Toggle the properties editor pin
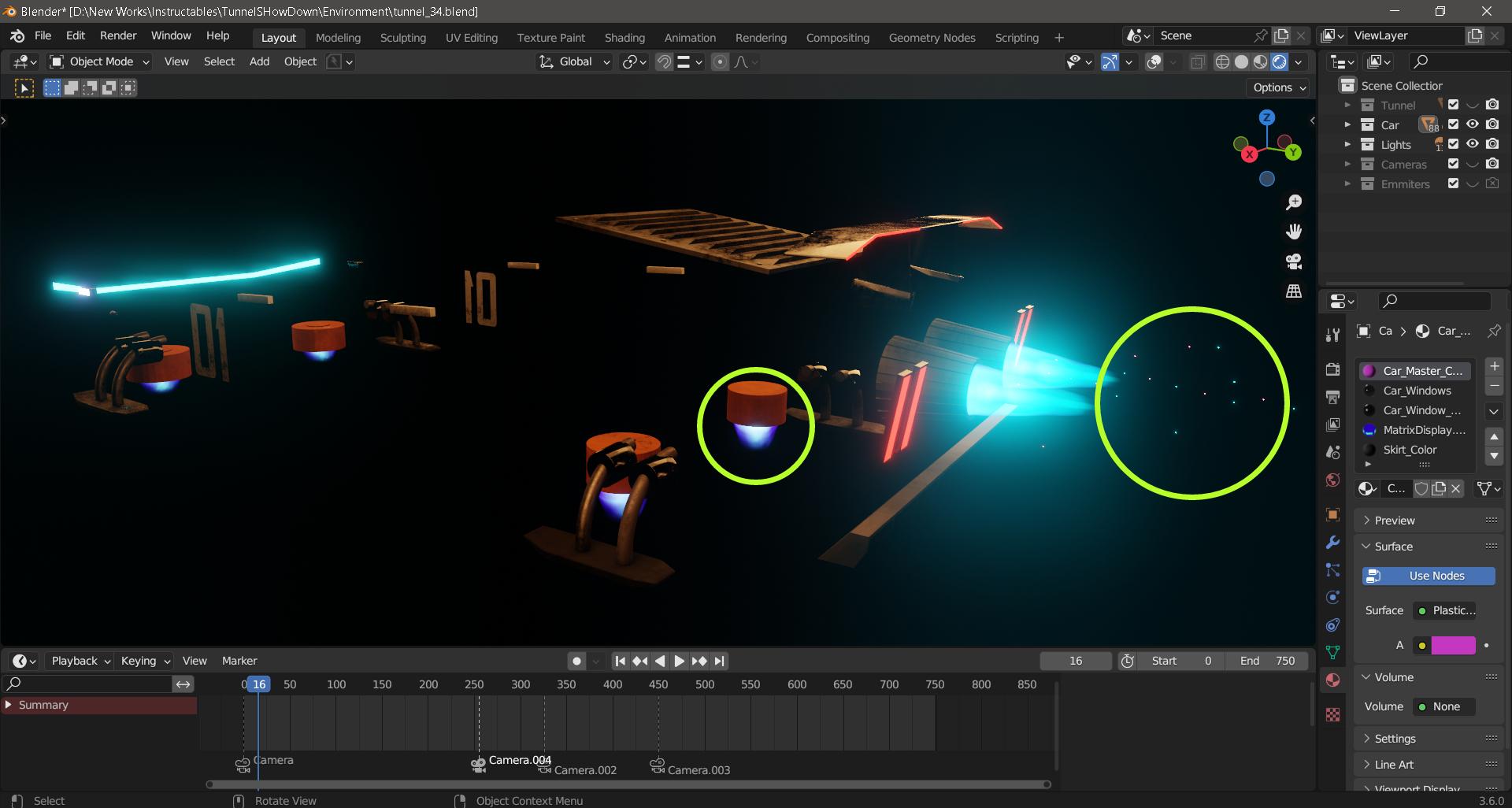1512x808 pixels. click(1493, 331)
